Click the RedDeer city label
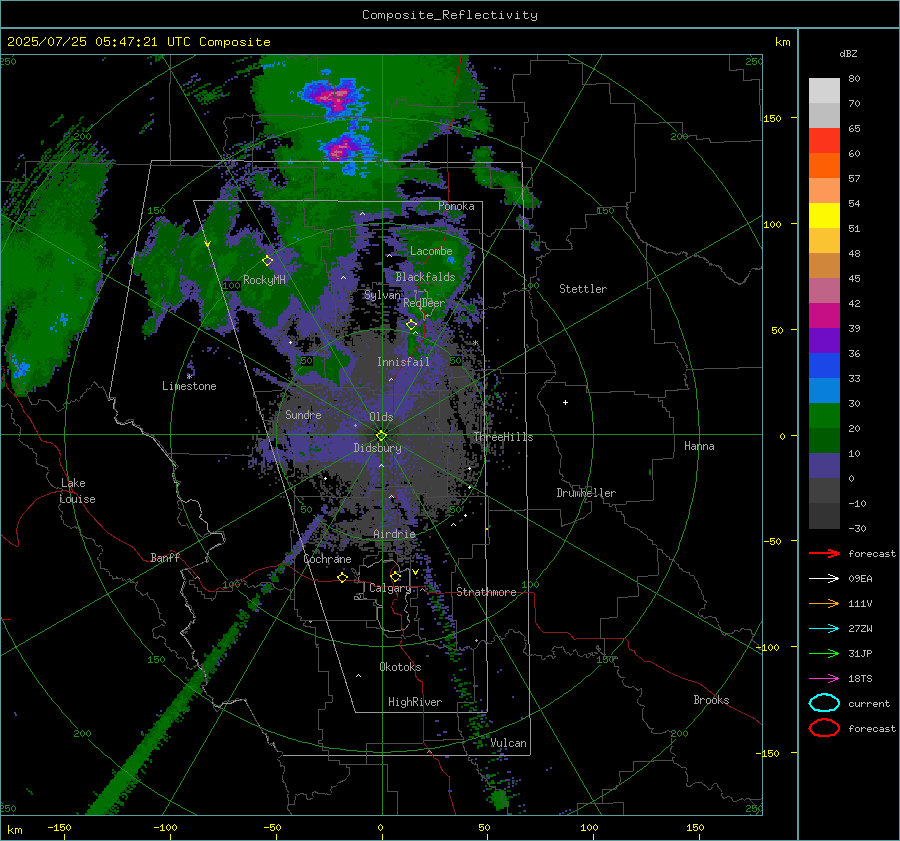Screen dimensions: 900x841 click(x=424, y=303)
